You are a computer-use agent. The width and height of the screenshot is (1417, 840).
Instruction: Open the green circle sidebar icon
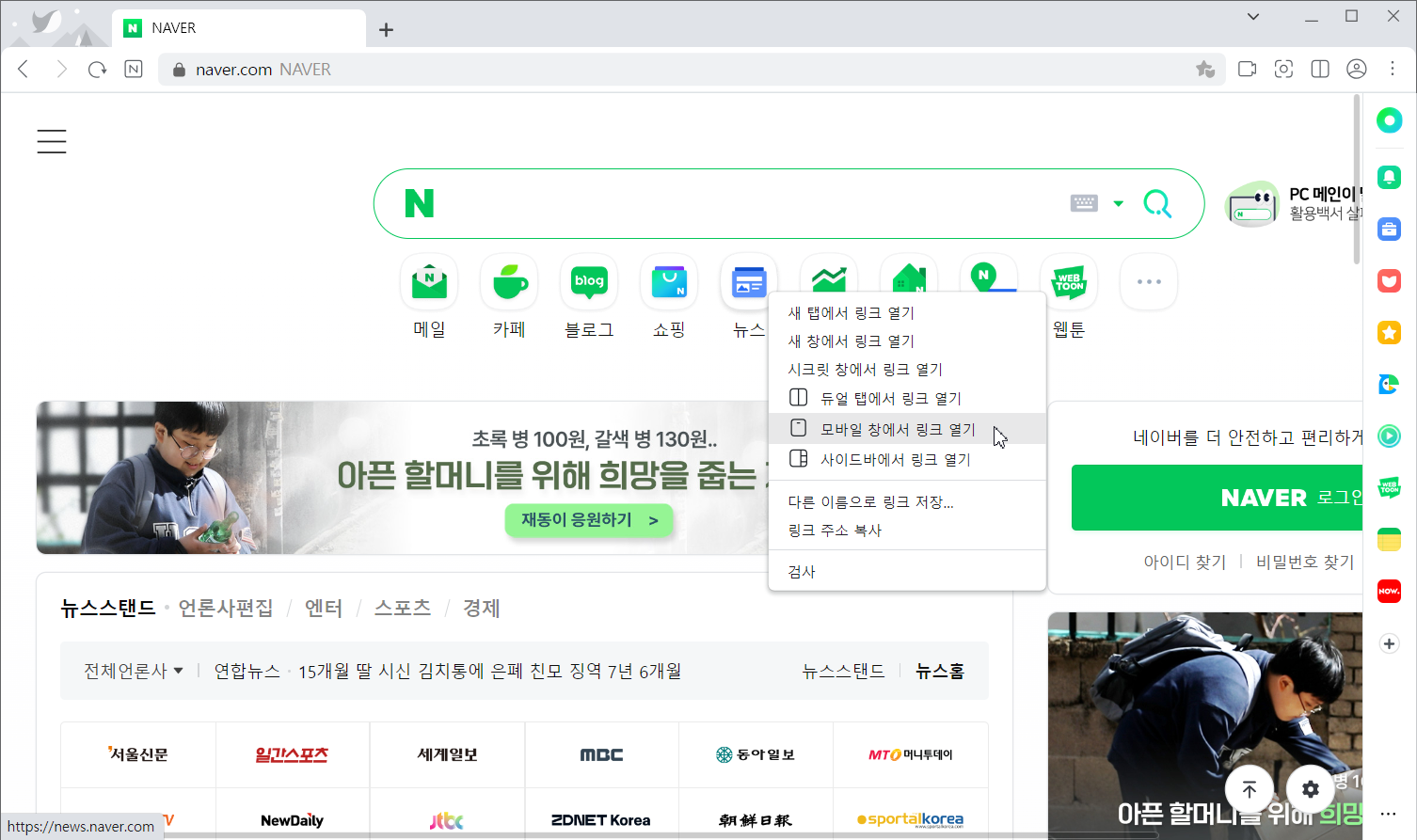click(1389, 120)
